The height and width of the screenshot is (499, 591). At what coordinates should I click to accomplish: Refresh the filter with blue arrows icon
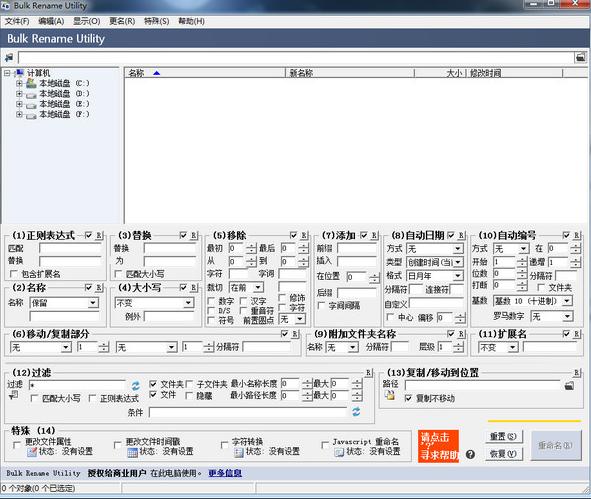tap(136, 386)
